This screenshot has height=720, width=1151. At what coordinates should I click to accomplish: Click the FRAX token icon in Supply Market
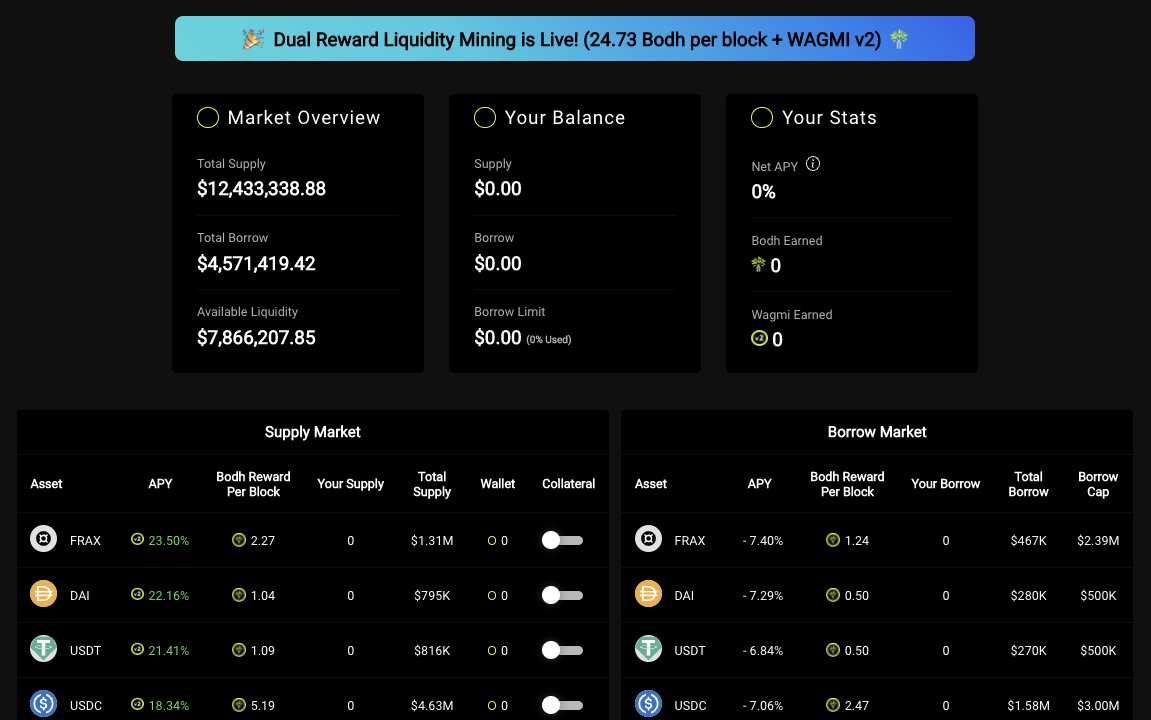pos(43,540)
